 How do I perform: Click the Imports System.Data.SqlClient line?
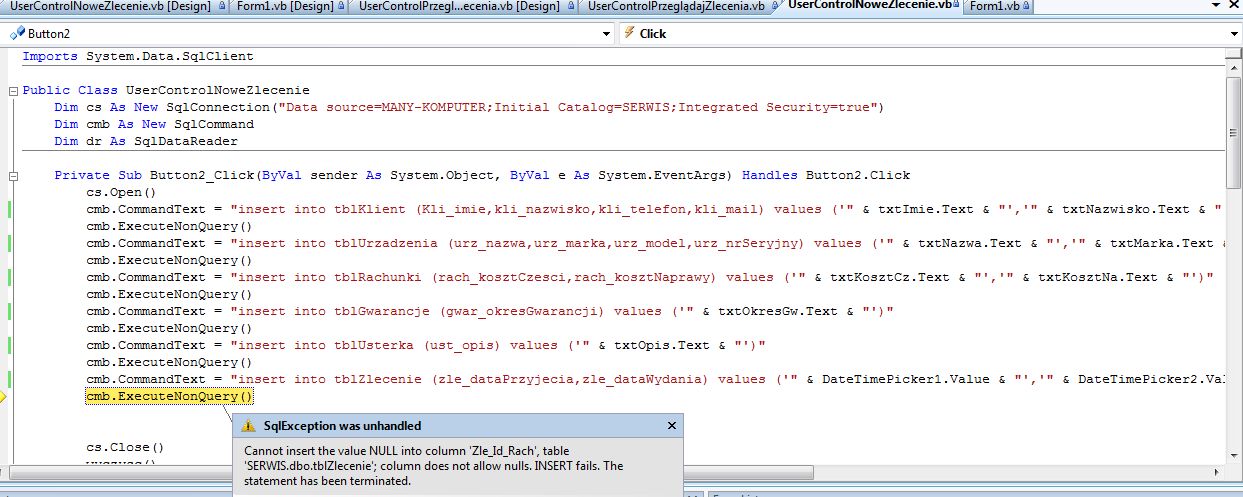(138, 56)
